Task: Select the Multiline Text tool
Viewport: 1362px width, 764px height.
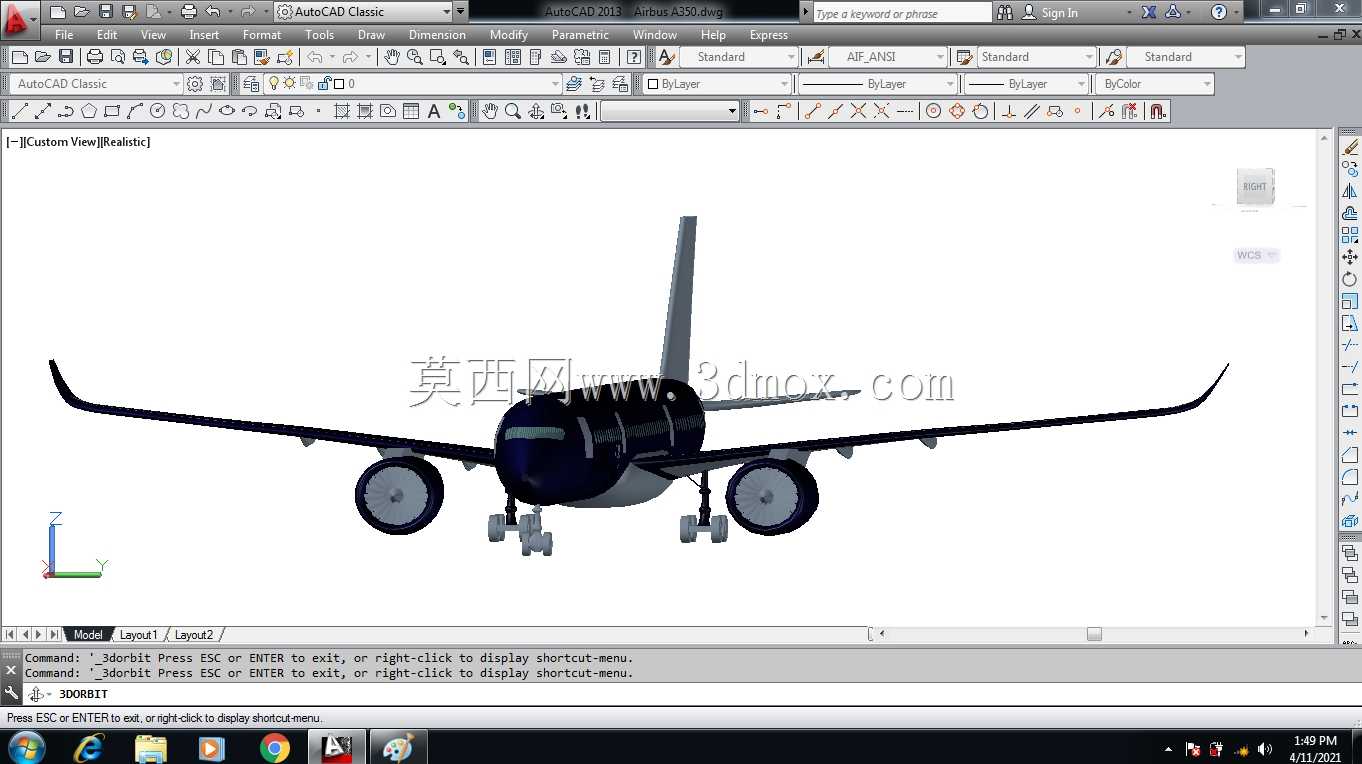Action: tap(434, 111)
